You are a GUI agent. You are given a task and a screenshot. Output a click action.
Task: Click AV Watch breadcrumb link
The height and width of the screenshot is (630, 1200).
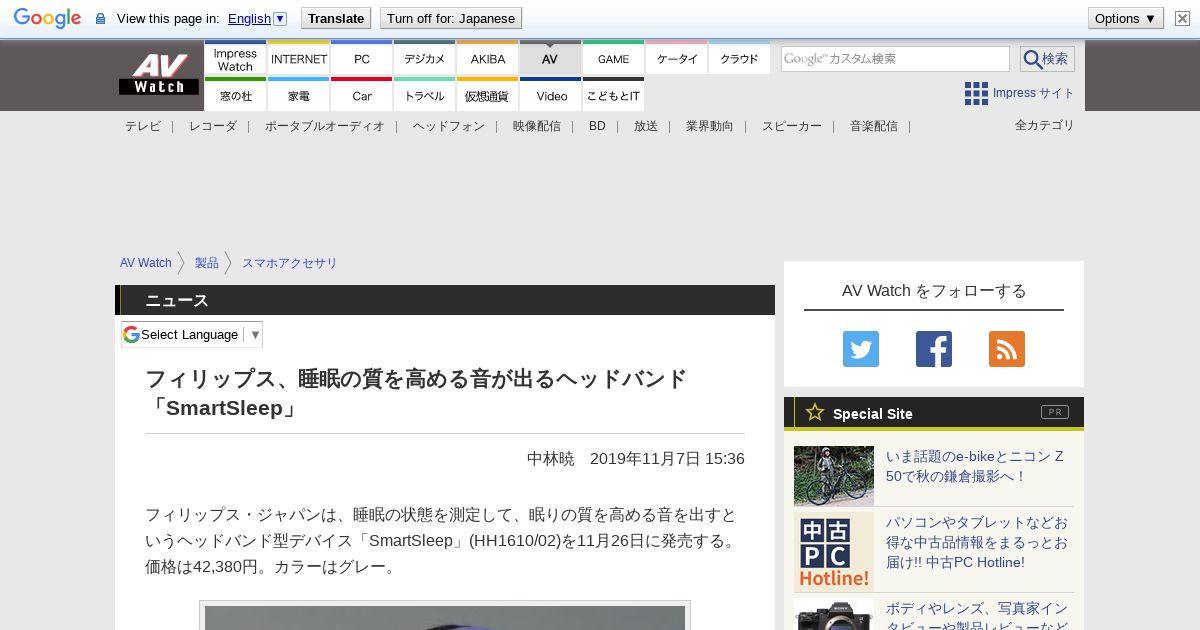[146, 263]
